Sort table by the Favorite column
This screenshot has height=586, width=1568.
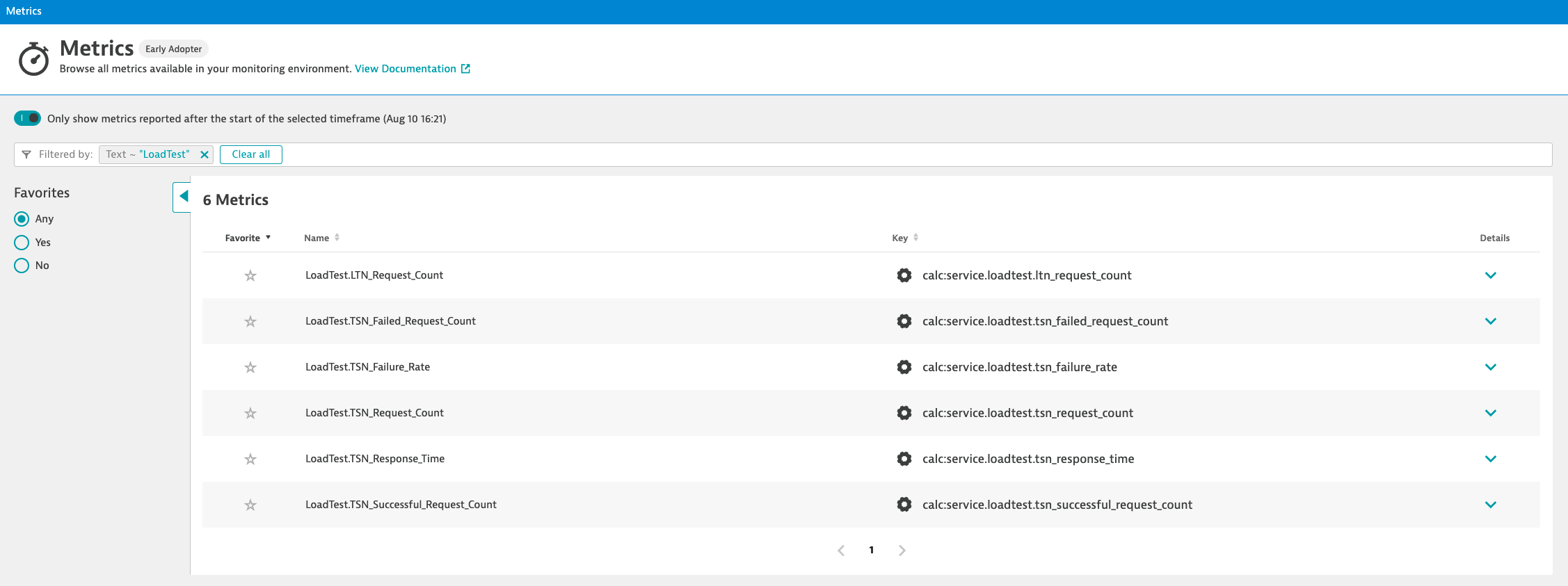click(248, 238)
